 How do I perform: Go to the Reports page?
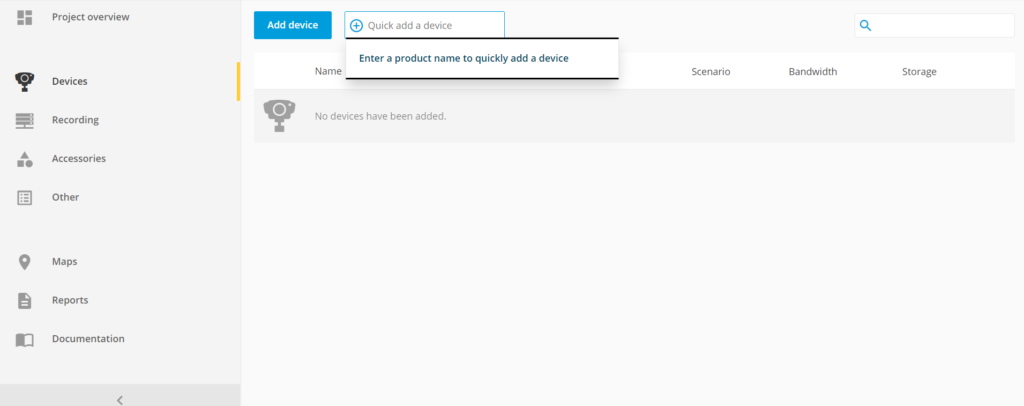click(70, 300)
